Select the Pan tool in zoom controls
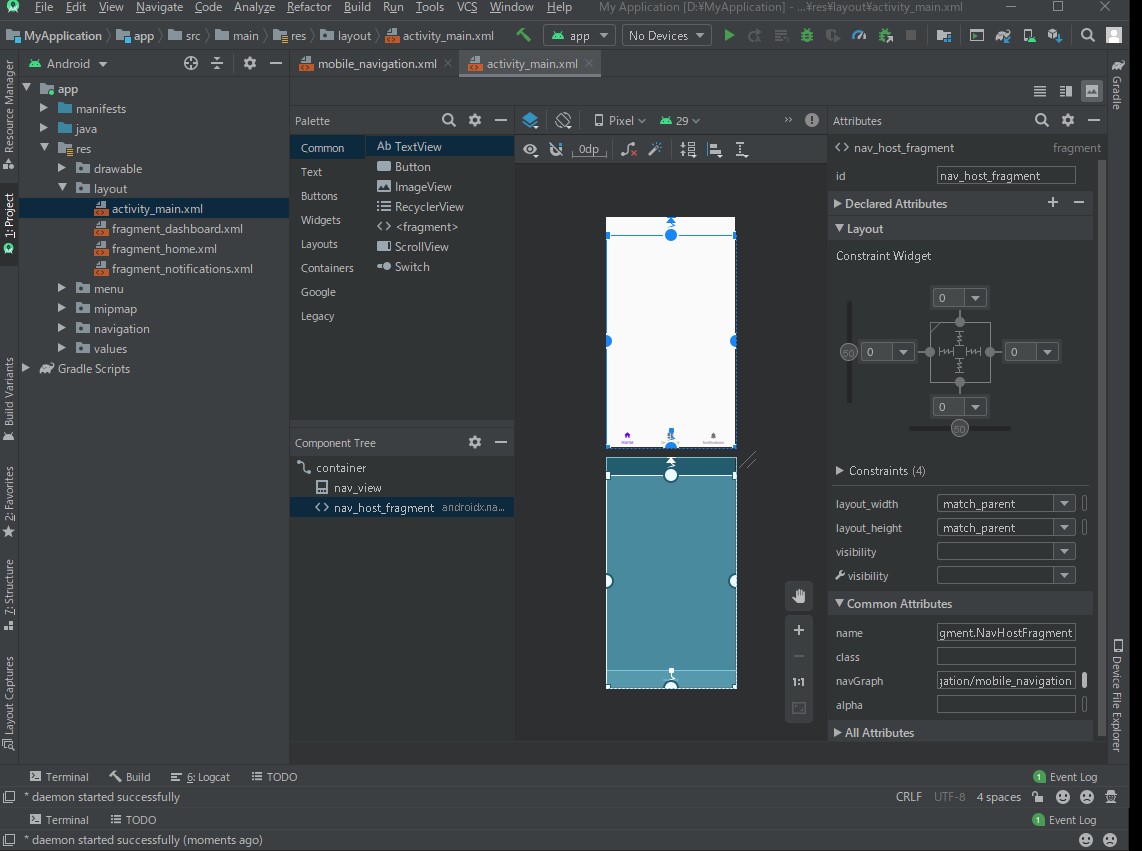This screenshot has height=851, width=1142. [x=799, y=596]
